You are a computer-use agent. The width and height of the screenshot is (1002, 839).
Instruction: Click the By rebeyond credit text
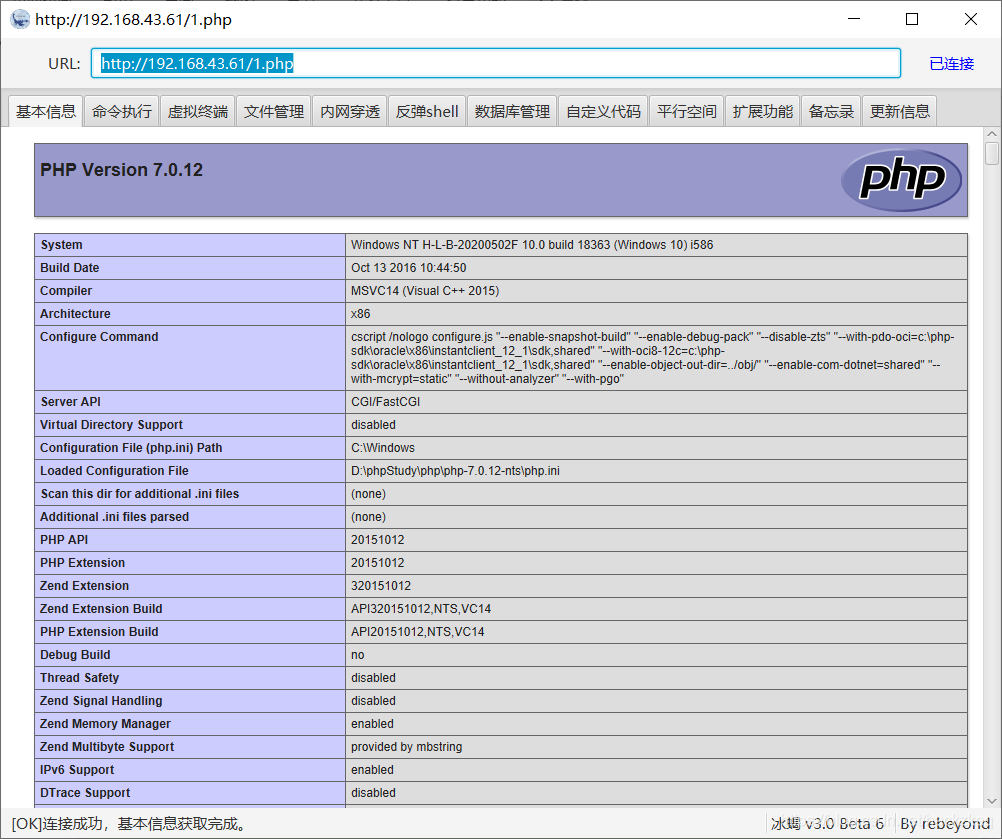coord(944,824)
